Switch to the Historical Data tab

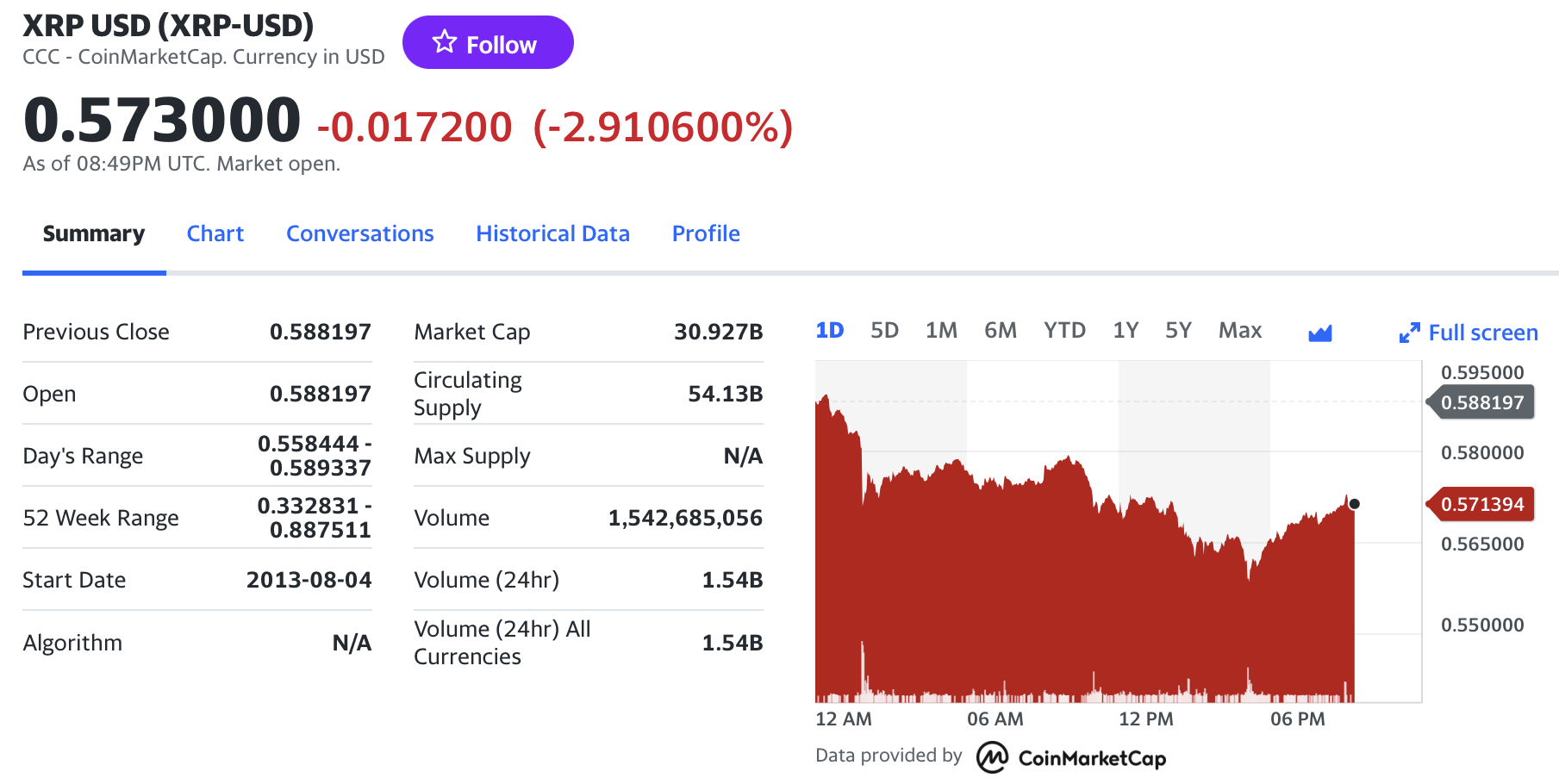point(552,233)
